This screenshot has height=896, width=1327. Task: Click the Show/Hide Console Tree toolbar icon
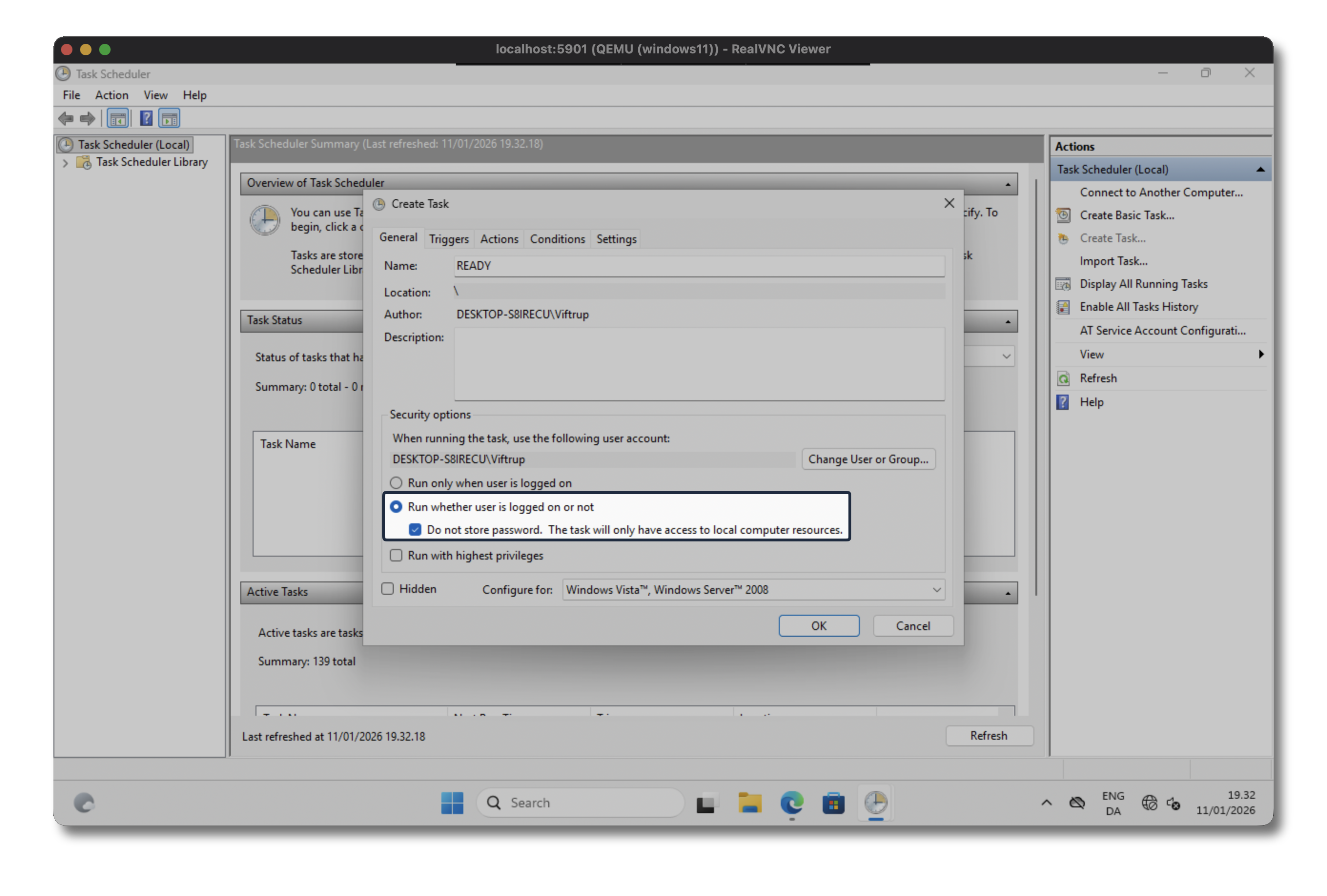point(118,119)
